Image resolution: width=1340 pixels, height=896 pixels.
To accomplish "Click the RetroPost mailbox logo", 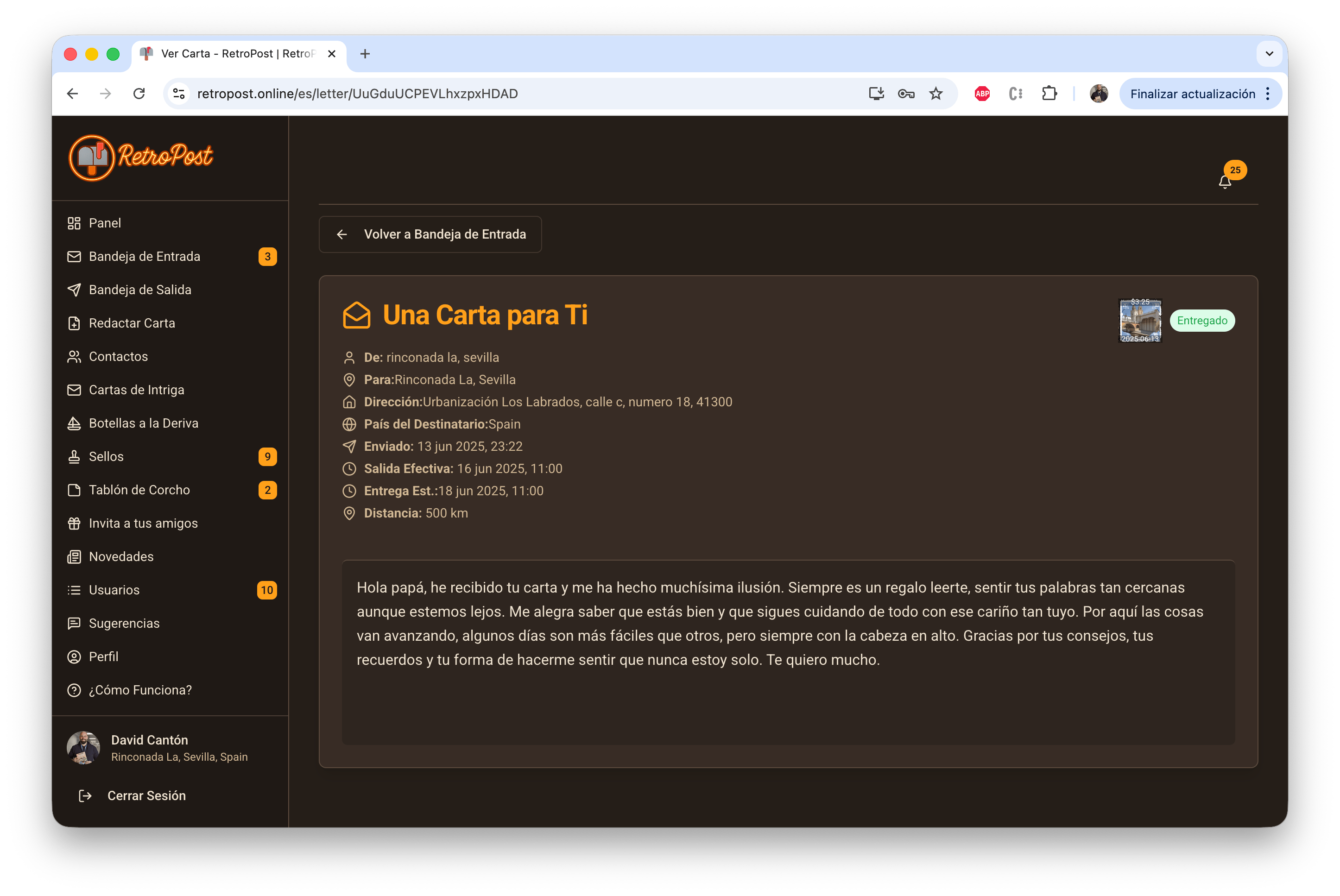I will pos(139,157).
